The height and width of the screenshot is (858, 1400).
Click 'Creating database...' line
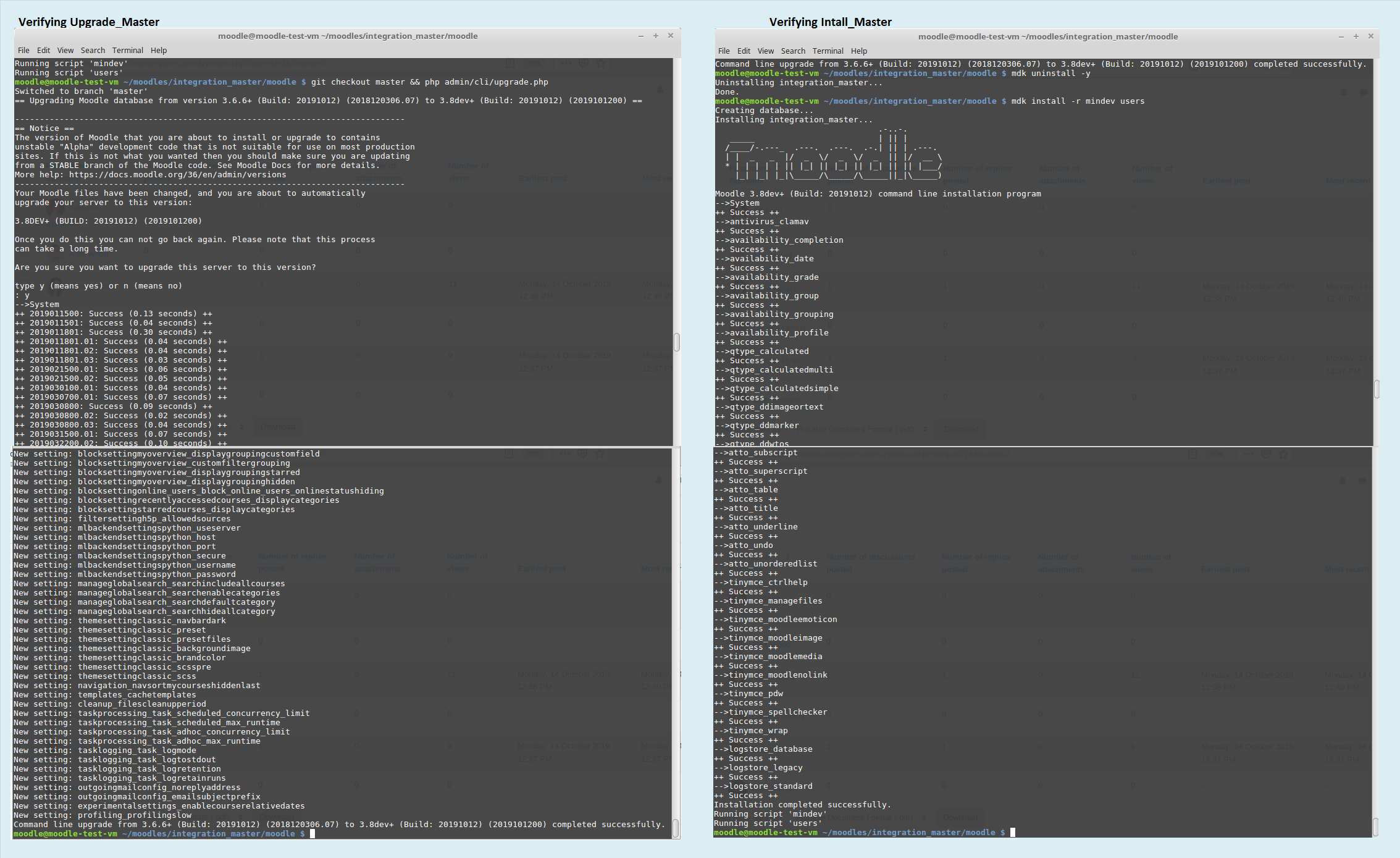[x=765, y=111]
